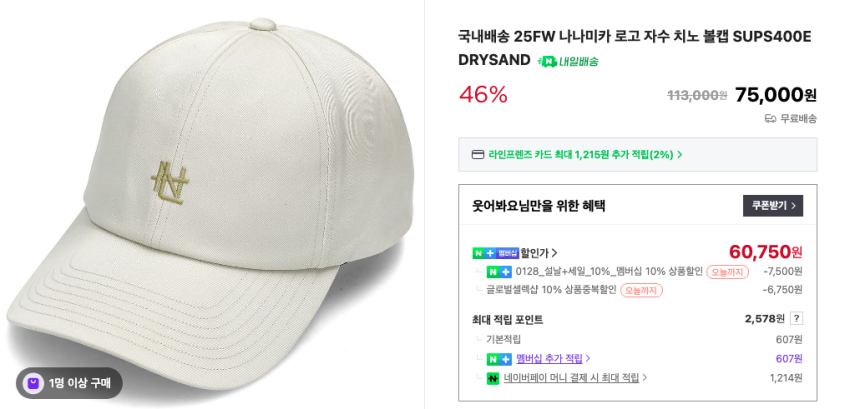Click the N+ icon before 0128_설날+세일 discount
Image resolution: width=850 pixels, height=409 pixels.
499,272
